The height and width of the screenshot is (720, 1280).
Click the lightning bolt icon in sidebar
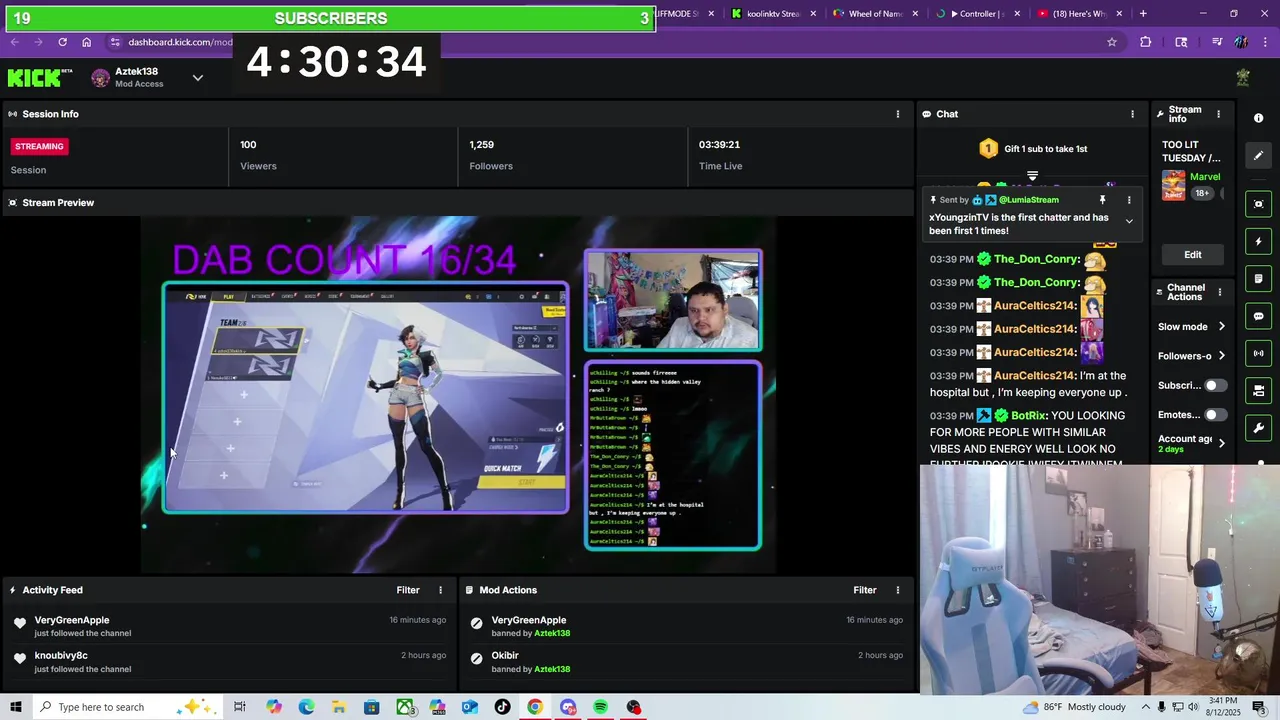[x=1258, y=241]
